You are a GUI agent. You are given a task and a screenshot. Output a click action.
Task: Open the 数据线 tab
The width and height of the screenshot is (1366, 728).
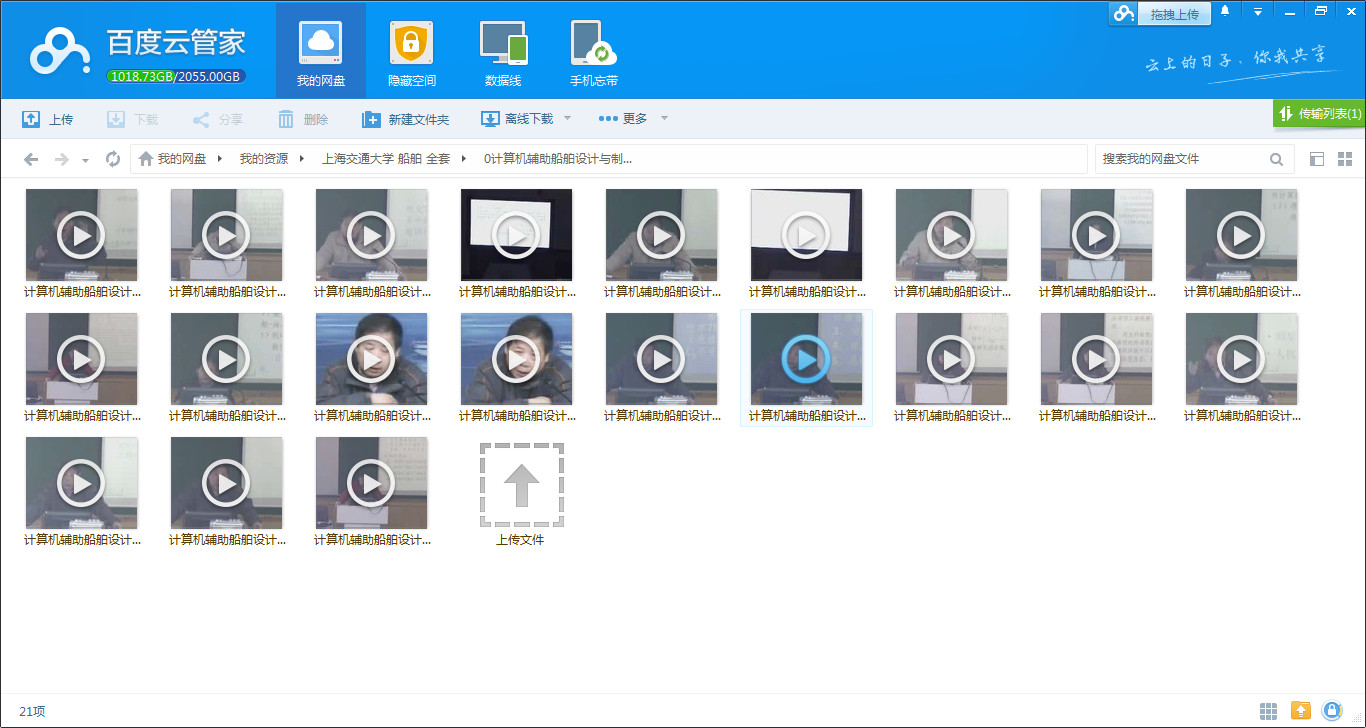point(503,51)
